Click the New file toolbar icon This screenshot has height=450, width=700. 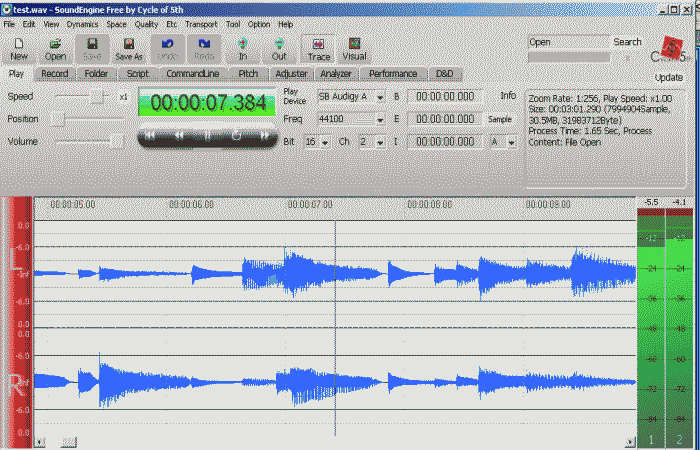[x=19, y=49]
